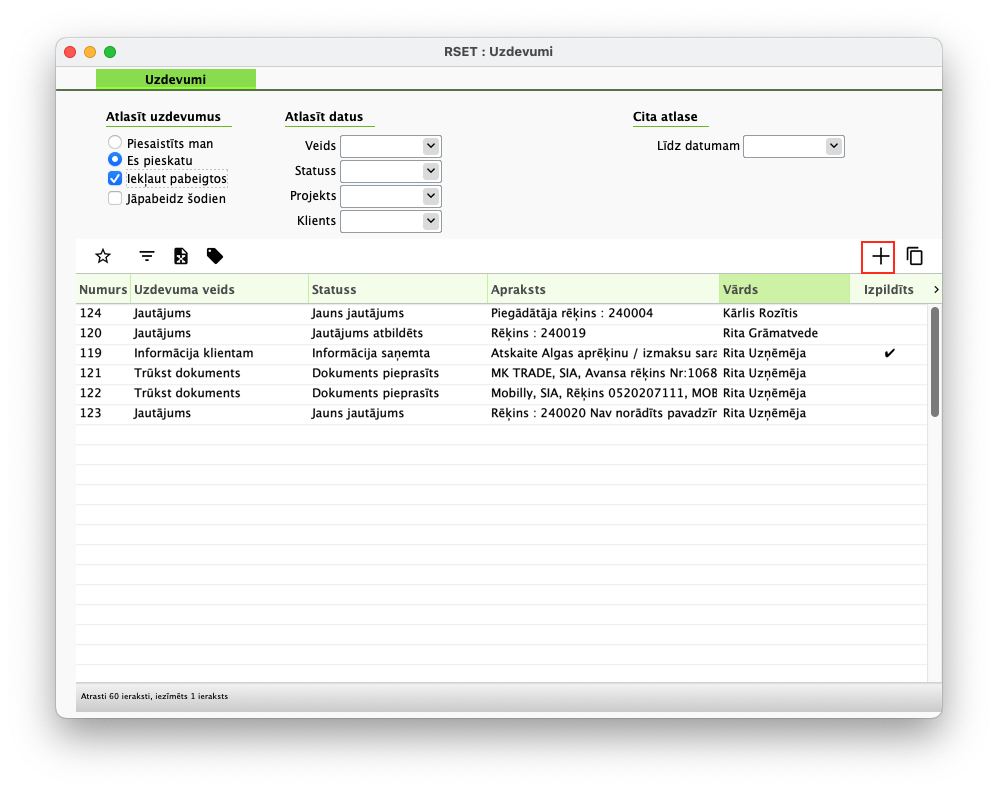Open the filter list icon
The image size is (998, 792).
tap(147, 256)
